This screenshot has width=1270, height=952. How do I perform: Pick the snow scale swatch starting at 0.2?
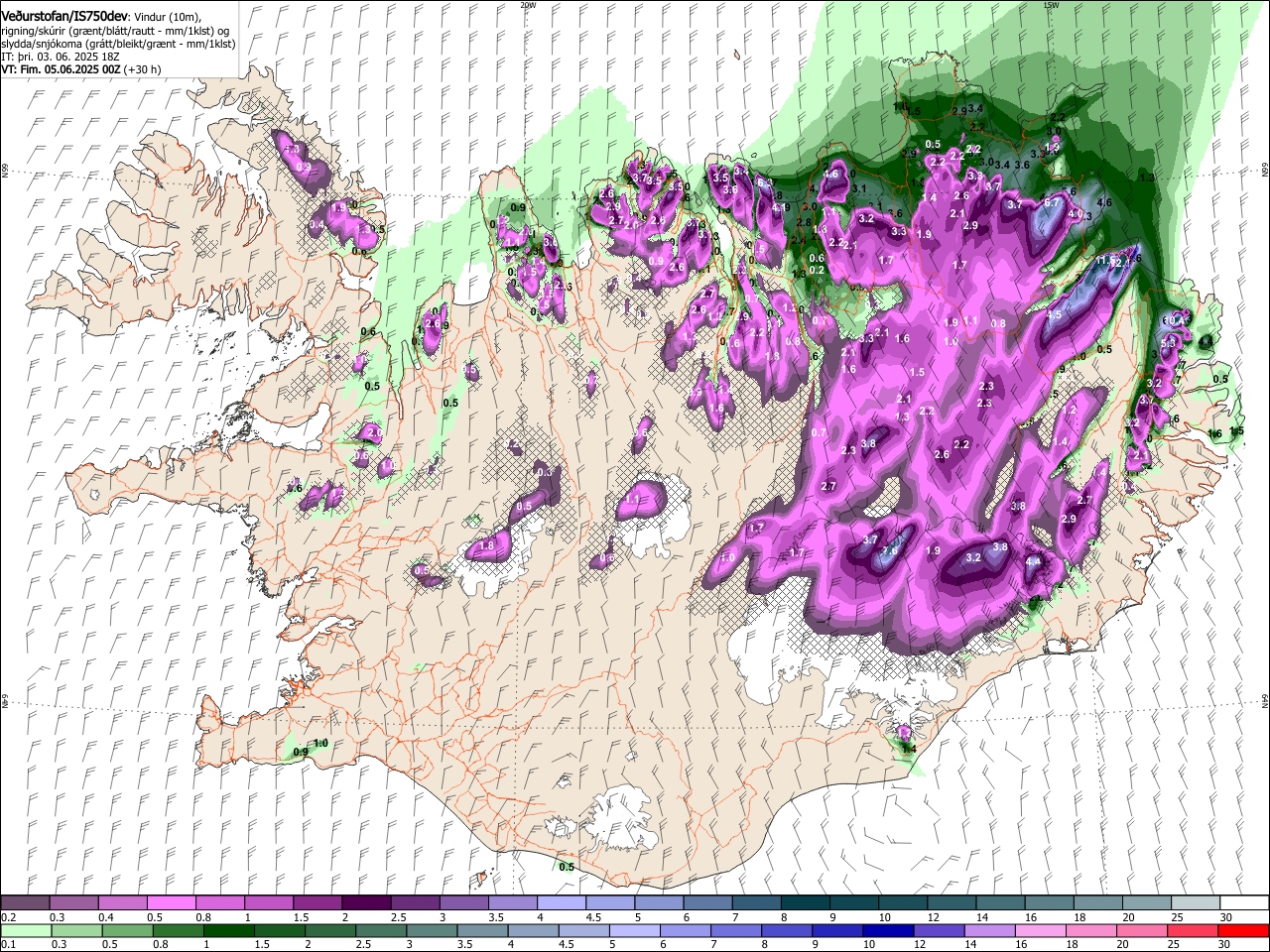tap(26, 902)
